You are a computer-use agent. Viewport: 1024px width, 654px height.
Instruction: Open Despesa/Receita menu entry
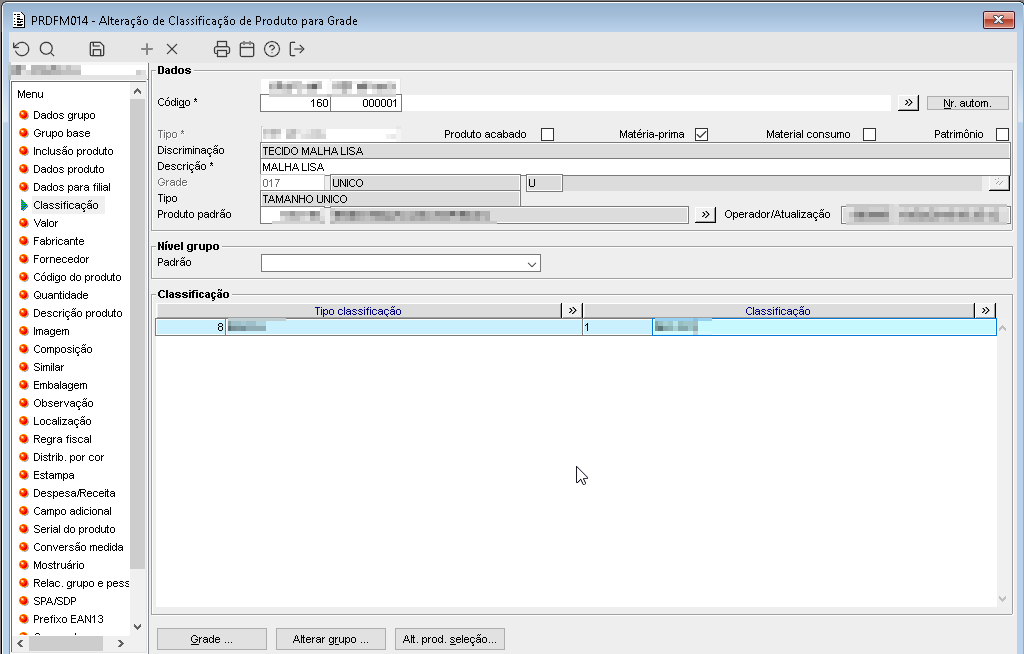74,493
